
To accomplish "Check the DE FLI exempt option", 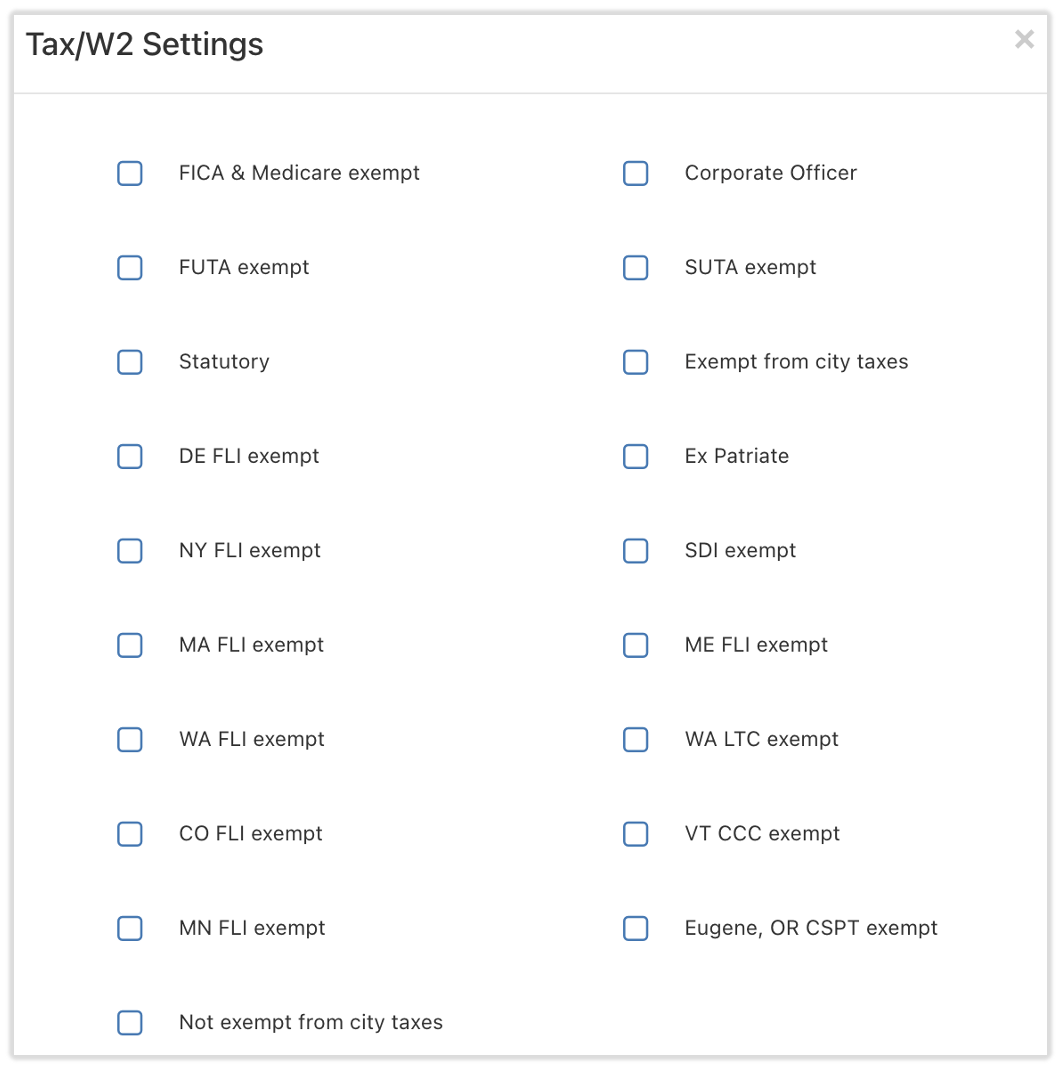I will click(x=130, y=457).
